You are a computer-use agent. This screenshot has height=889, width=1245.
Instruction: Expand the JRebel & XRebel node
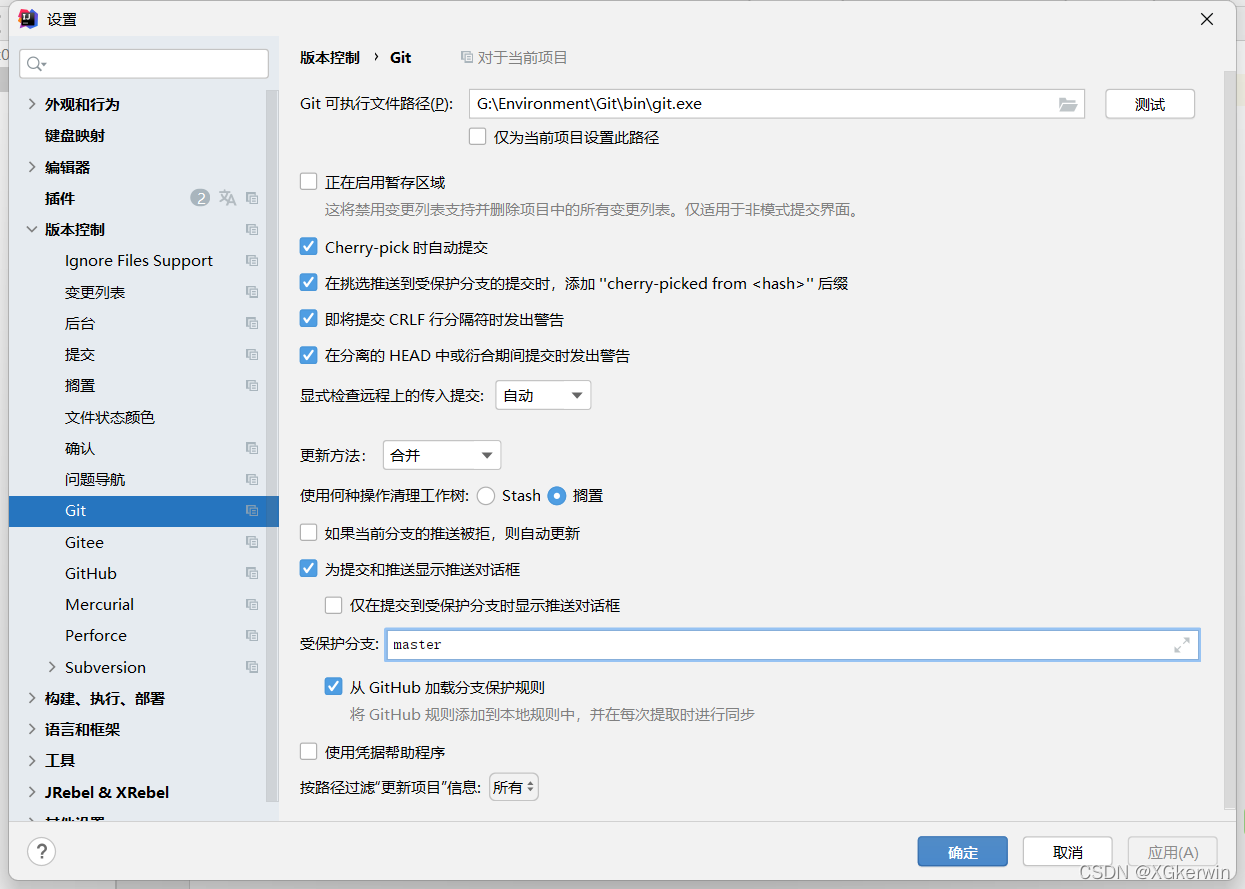(32, 792)
